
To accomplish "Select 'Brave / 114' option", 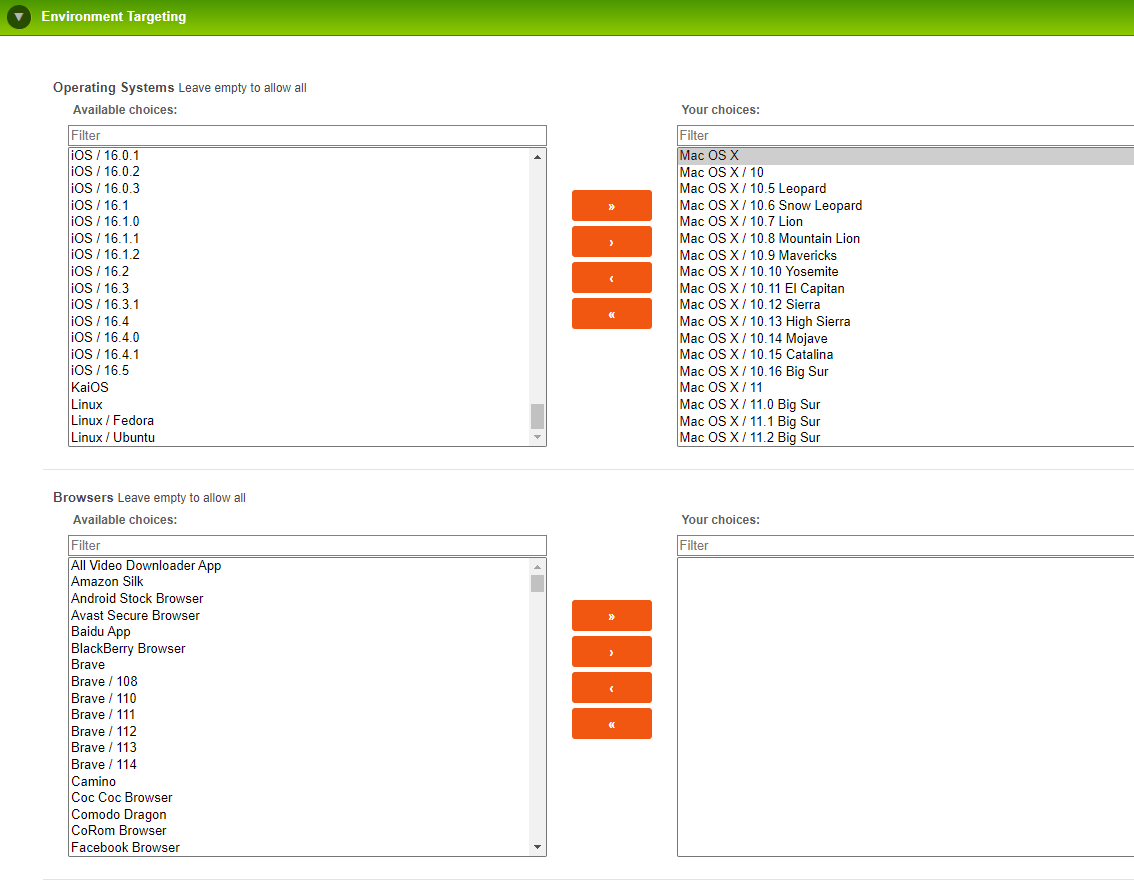I will click(299, 764).
